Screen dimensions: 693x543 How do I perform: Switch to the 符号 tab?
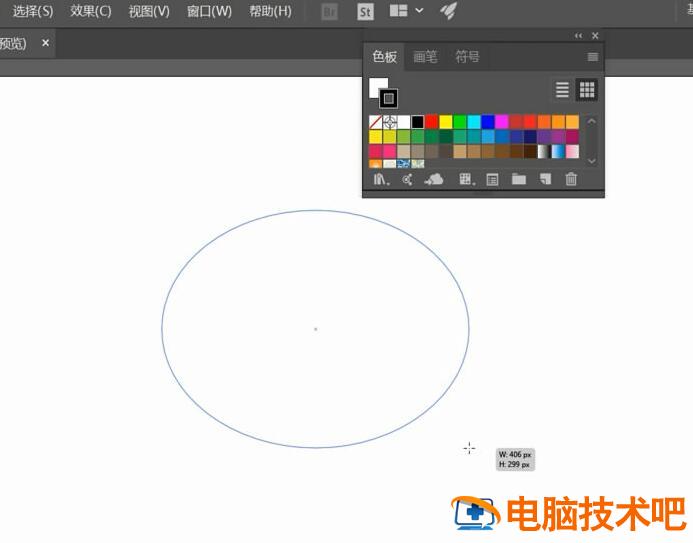pos(467,57)
